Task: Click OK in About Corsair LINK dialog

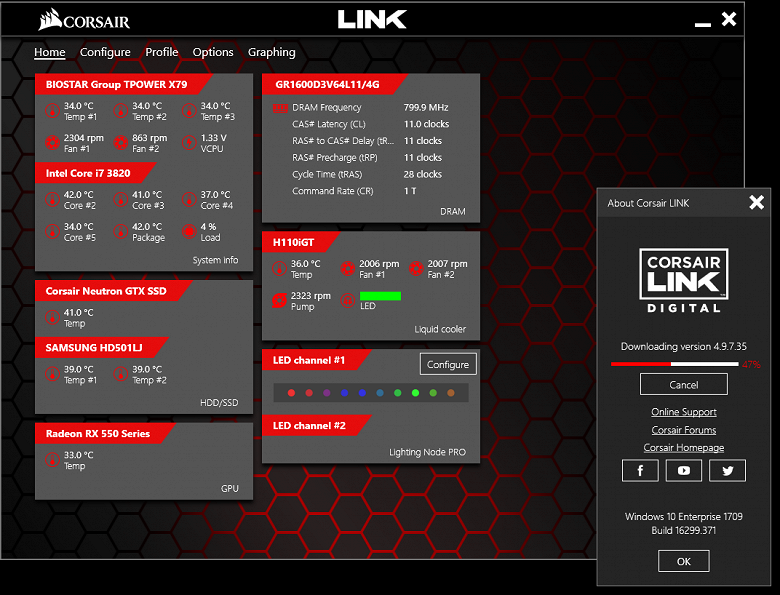Action: (x=683, y=561)
